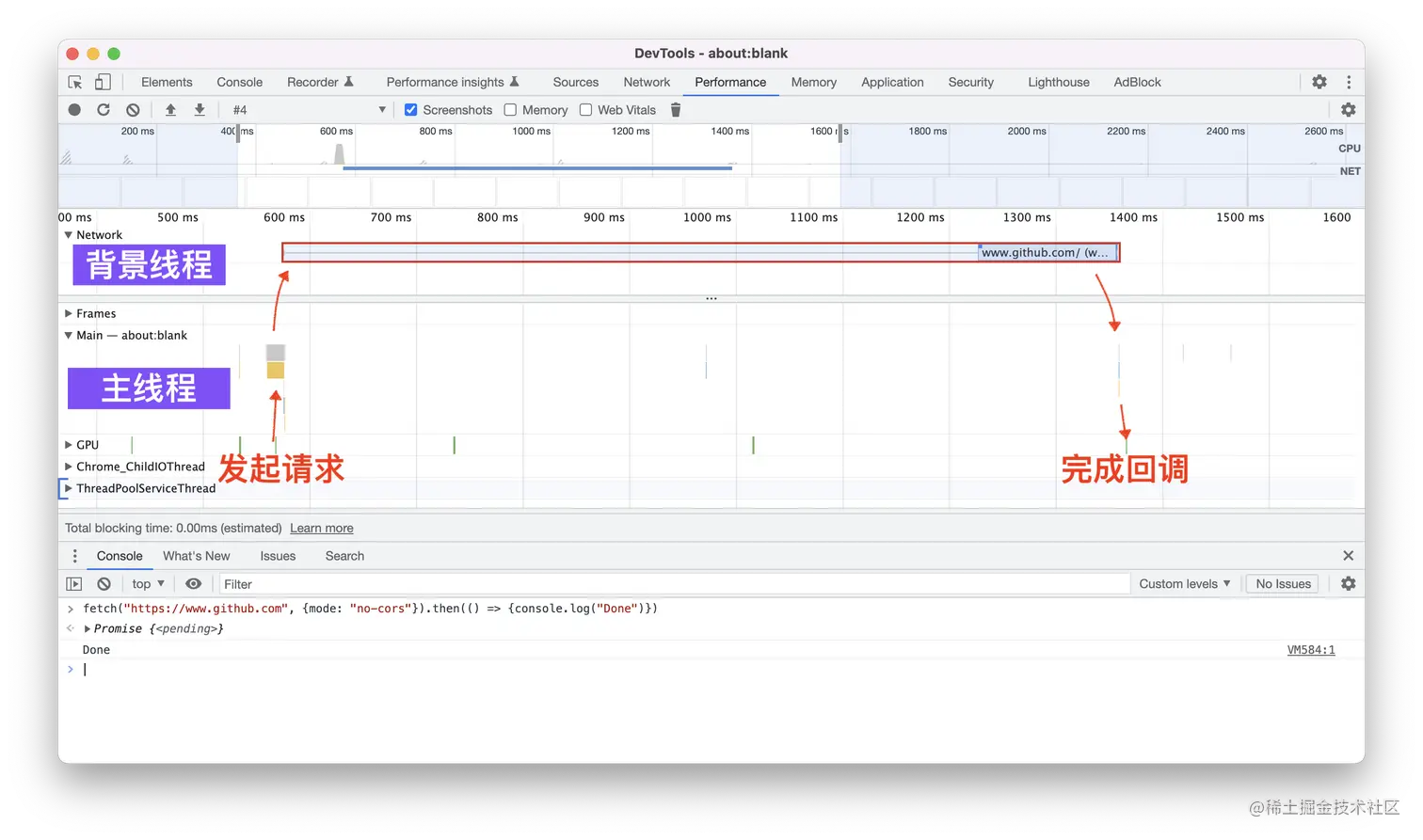Viewport: 1423px width, 840px height.
Task: Click the clear console icon
Action: click(x=104, y=584)
